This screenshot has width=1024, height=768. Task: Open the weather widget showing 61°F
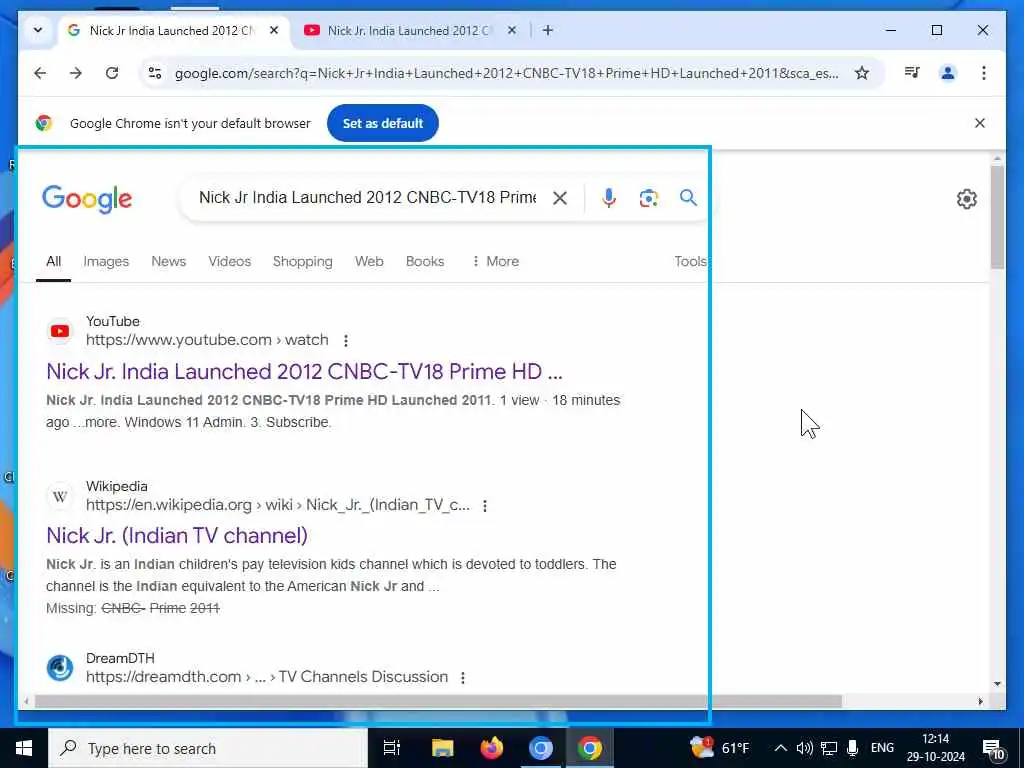coord(720,747)
